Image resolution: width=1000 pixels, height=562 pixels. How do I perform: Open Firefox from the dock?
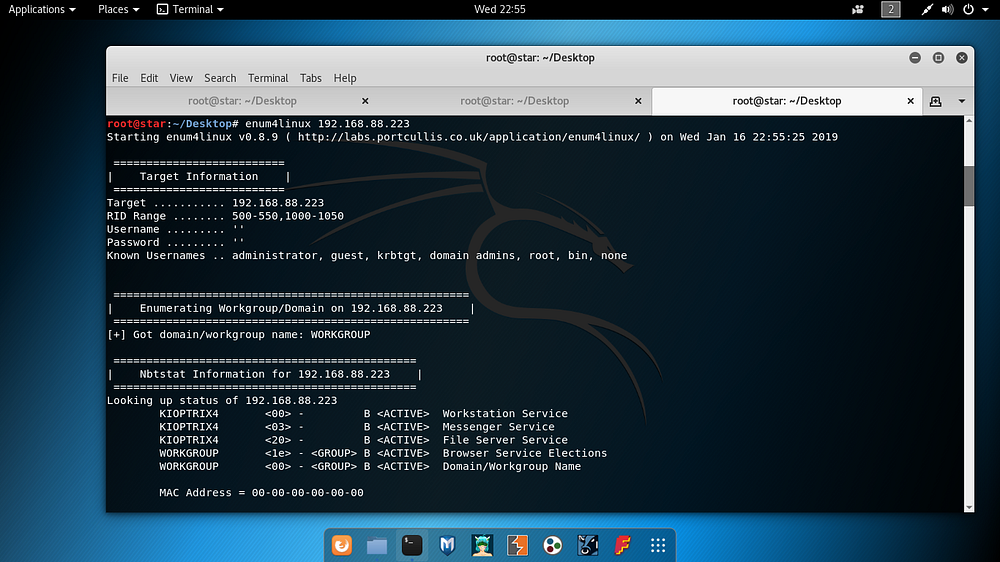pos(342,545)
